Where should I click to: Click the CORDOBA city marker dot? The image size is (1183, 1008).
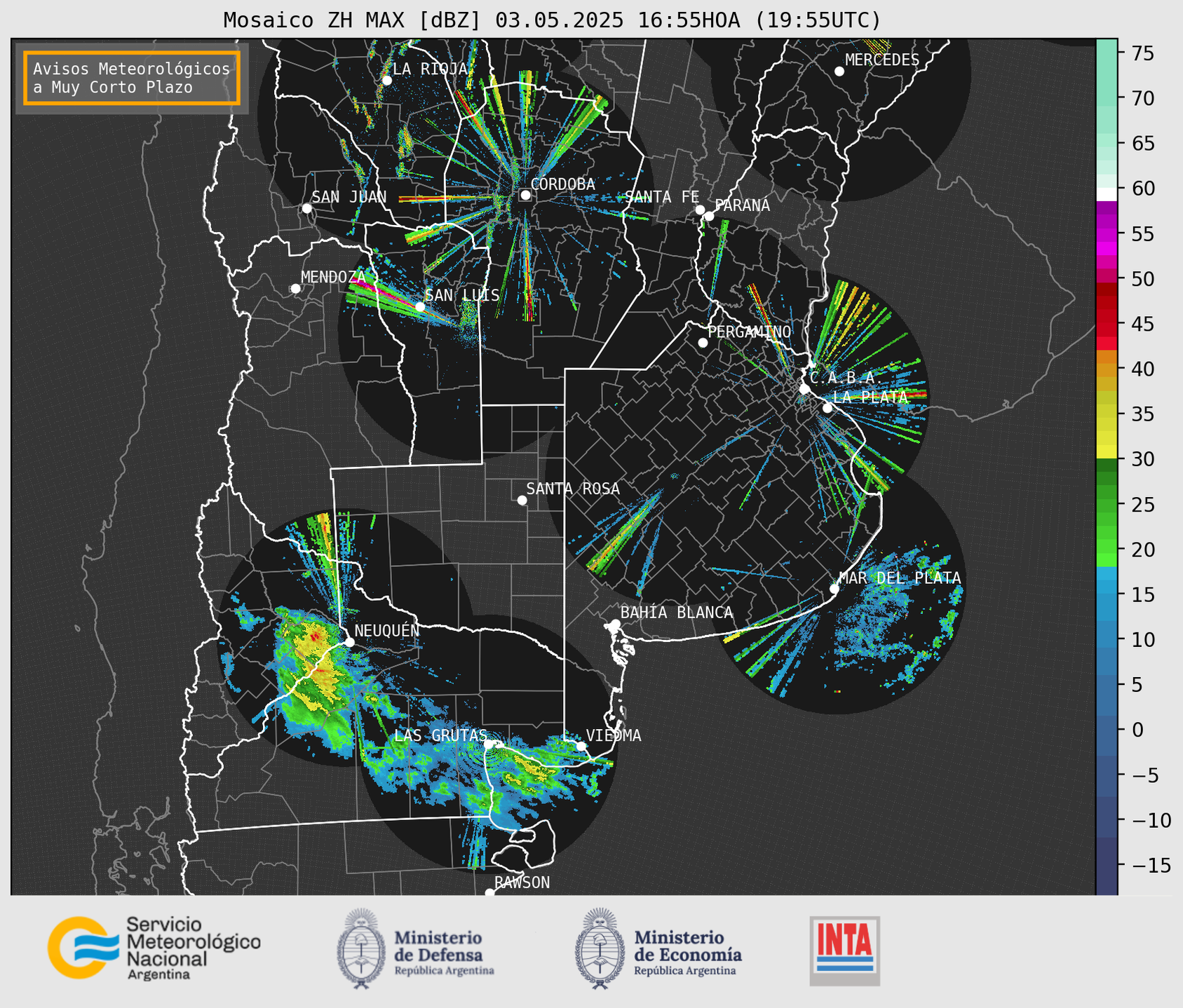(525, 195)
